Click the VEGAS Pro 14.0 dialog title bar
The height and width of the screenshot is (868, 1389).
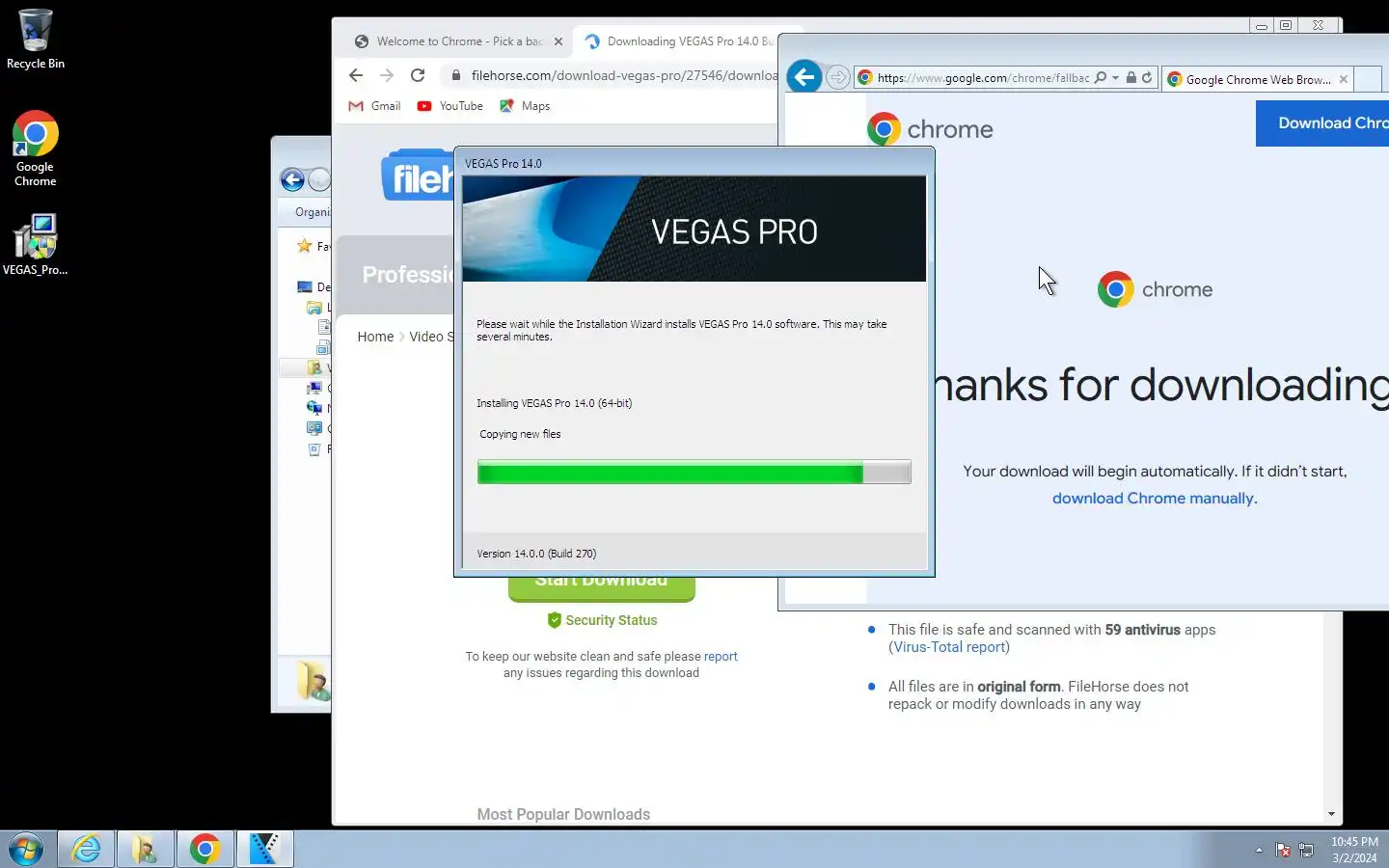tap(694, 163)
